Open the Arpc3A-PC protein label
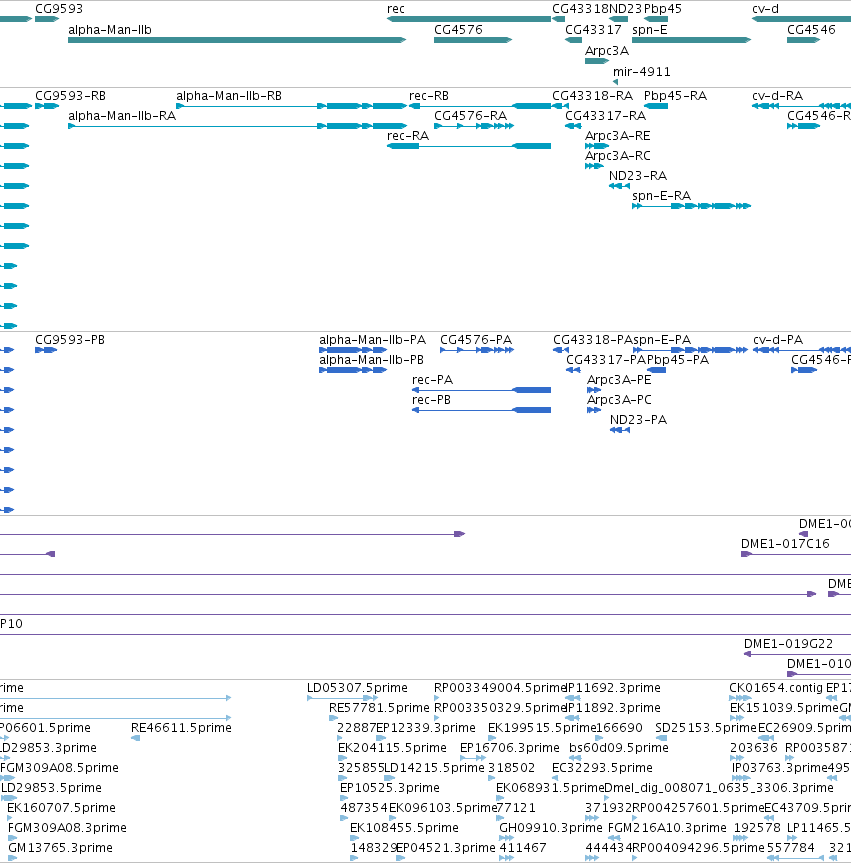Image resolution: width=851 pixels, height=863 pixels. coord(619,400)
